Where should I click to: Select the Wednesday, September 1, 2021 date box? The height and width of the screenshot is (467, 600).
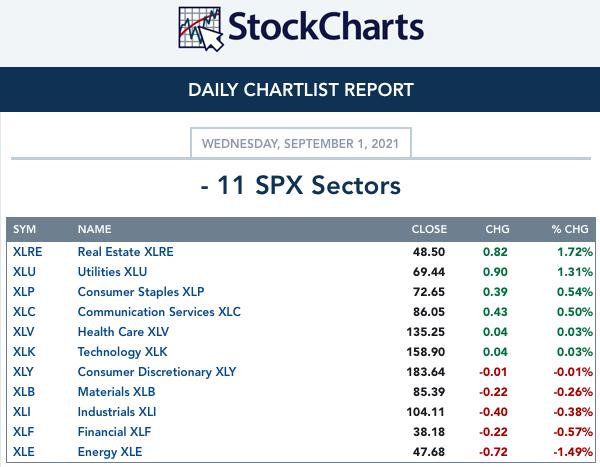pyautogui.click(x=301, y=143)
